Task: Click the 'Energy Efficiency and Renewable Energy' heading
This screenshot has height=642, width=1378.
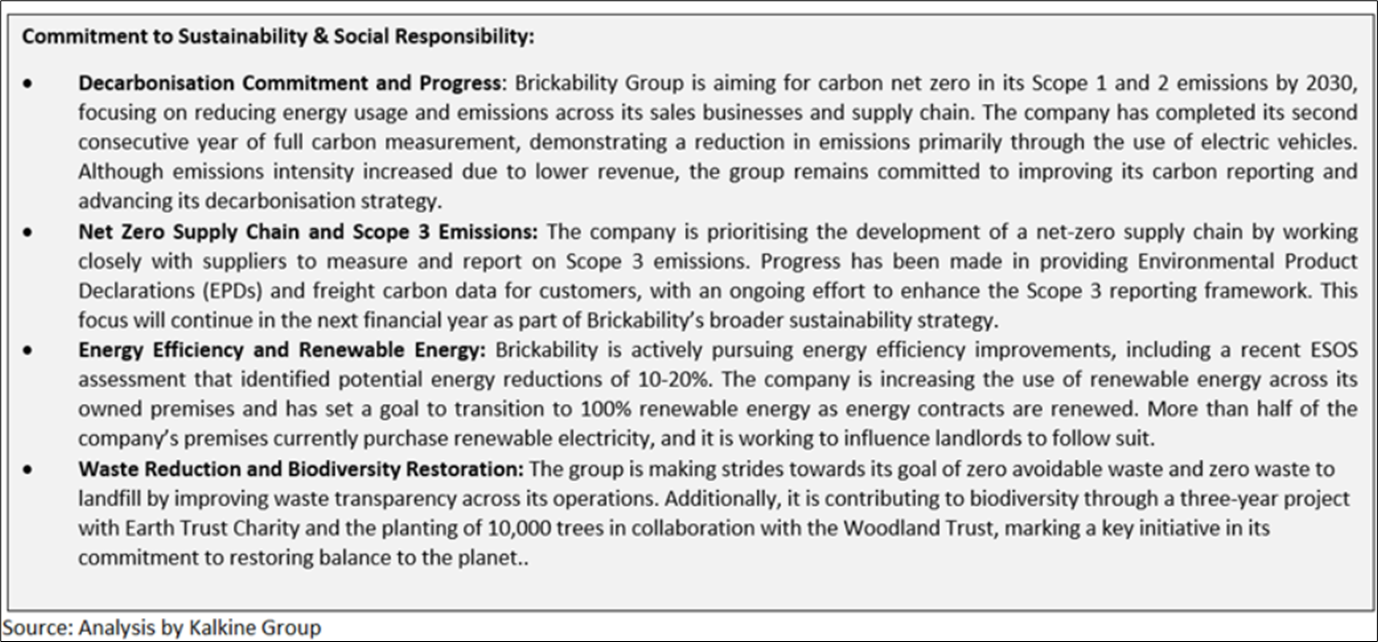Action: [x=281, y=351]
